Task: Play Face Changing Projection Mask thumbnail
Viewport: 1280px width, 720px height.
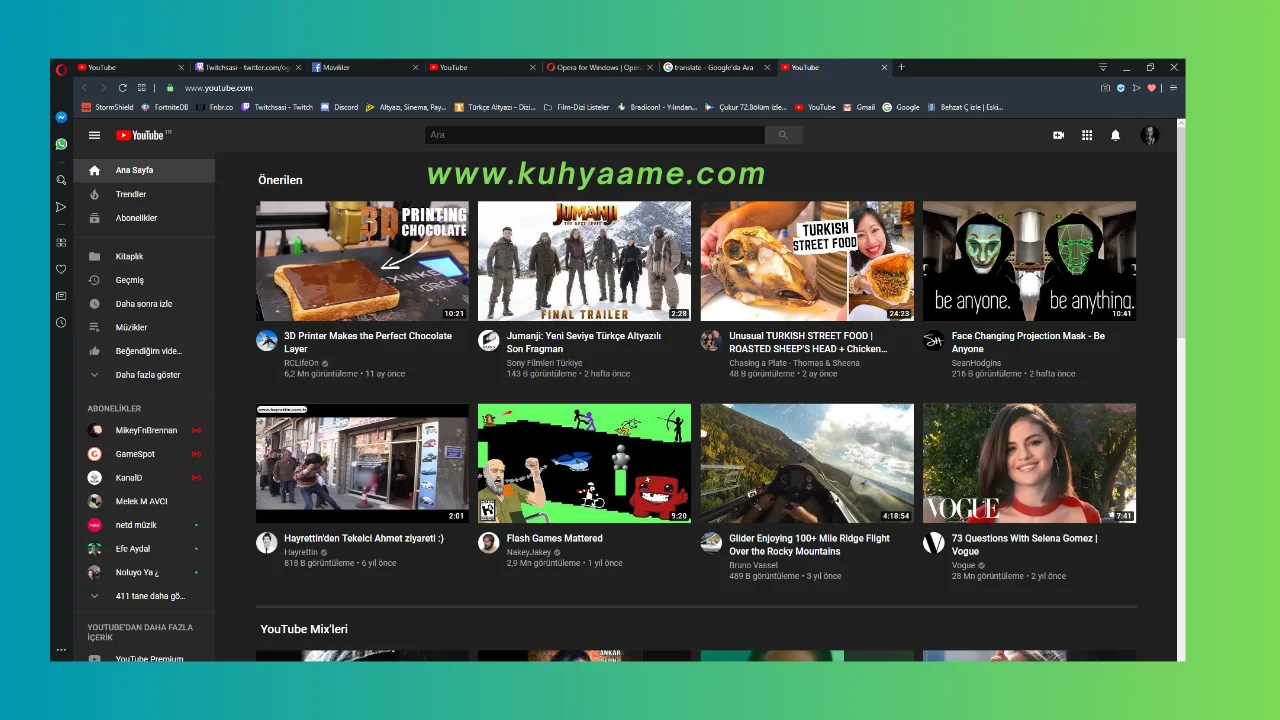Action: [1029, 261]
